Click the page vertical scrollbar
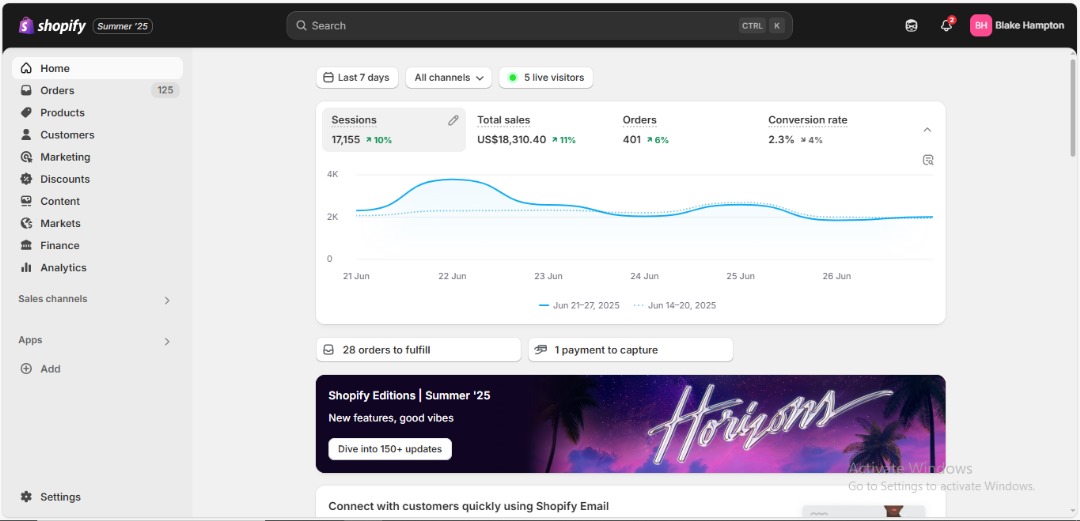Viewport: 1080px width, 521px height. [1073, 108]
